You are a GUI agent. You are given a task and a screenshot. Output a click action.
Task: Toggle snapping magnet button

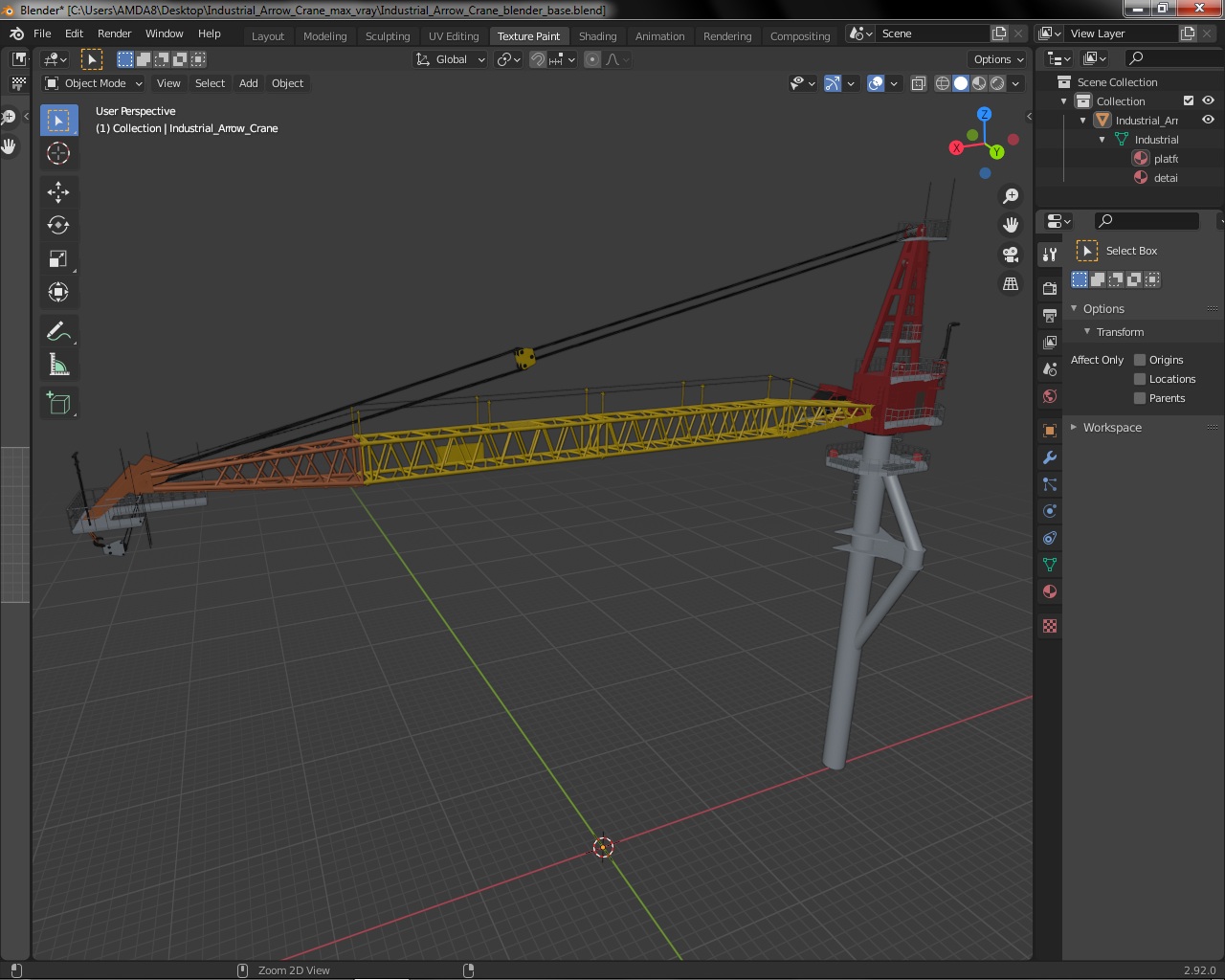click(x=538, y=59)
